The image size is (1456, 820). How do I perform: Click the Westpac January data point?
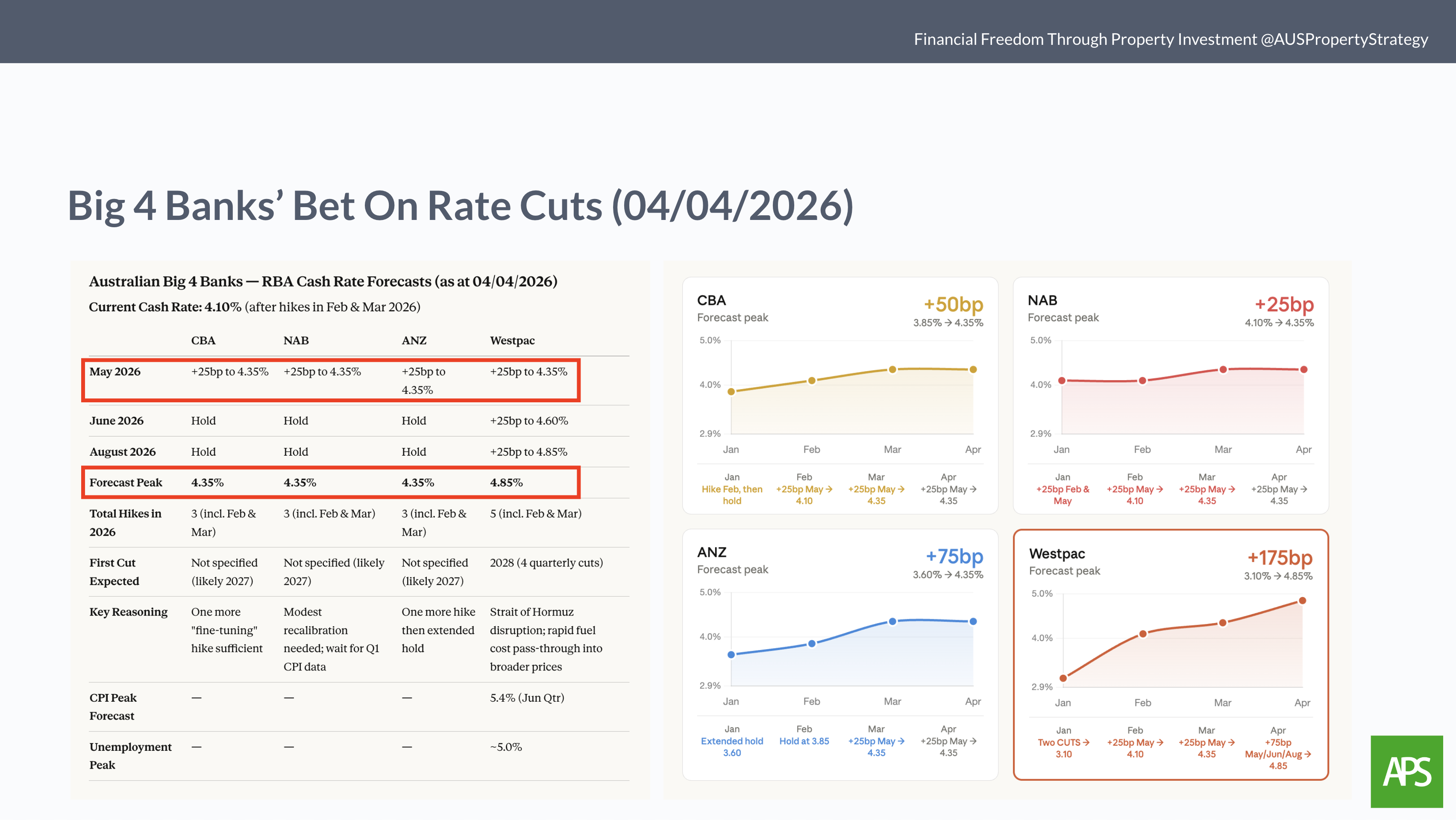pos(1063,678)
